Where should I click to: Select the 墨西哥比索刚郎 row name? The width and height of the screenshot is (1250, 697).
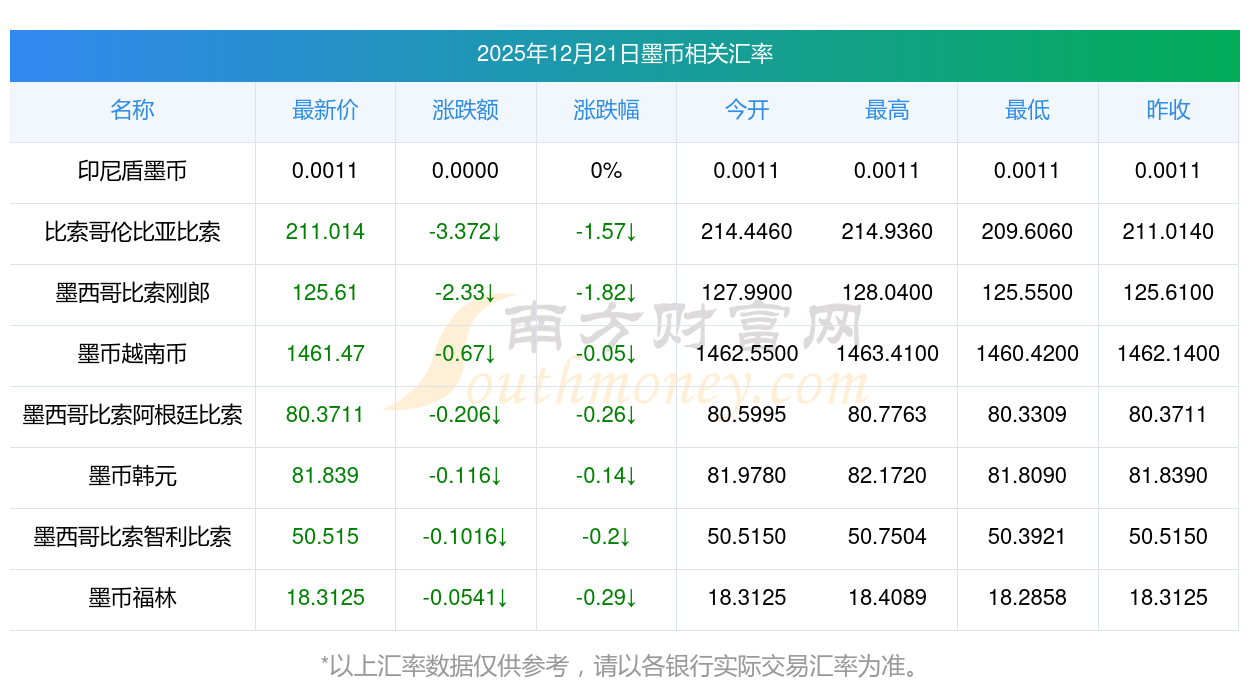click(x=132, y=293)
